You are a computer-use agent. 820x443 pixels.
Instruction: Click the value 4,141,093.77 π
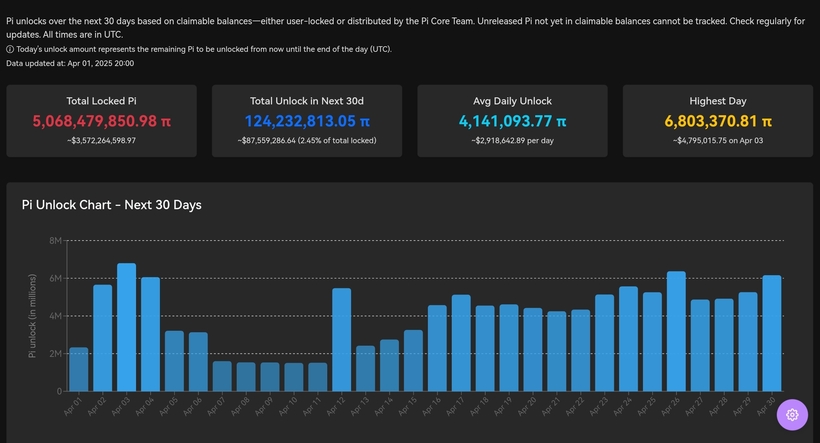(512, 121)
